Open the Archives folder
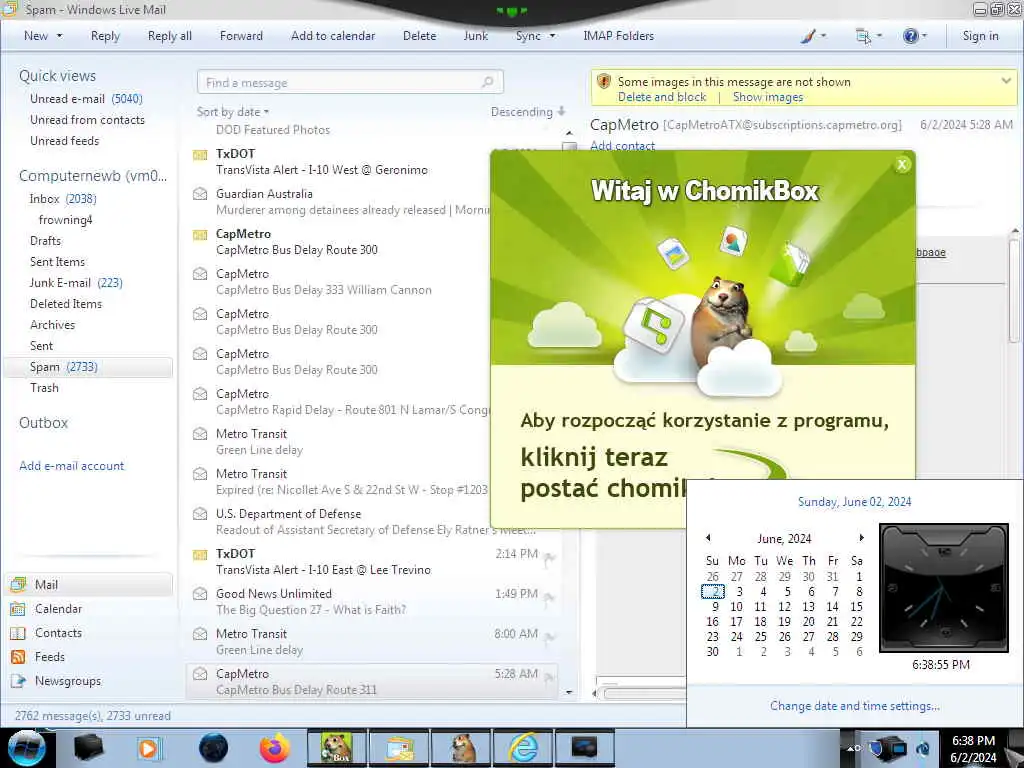This screenshot has width=1024, height=768. 52,325
